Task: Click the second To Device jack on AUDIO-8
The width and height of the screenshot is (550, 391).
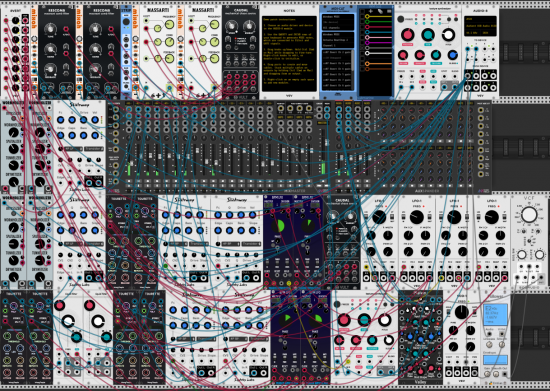Action: point(476,49)
